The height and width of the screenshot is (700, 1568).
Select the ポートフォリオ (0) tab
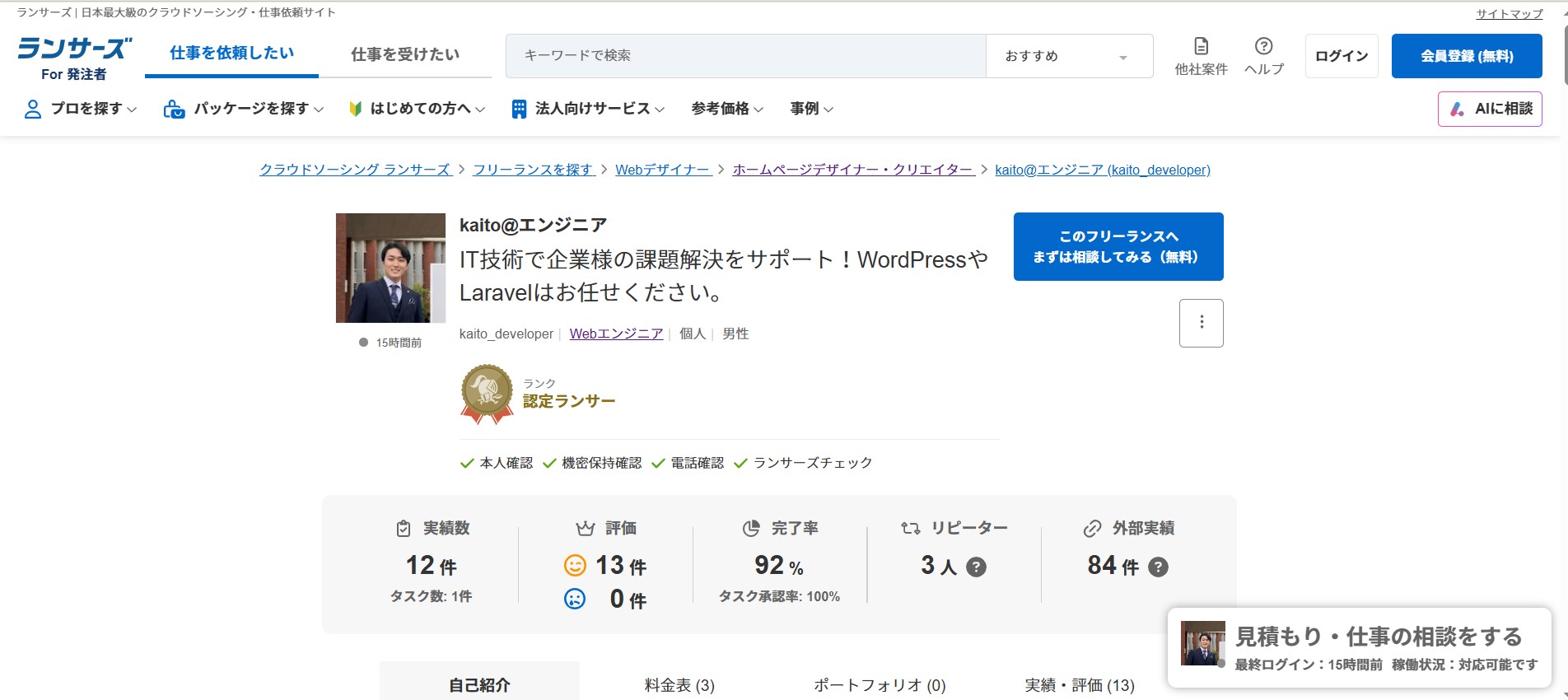(880, 685)
